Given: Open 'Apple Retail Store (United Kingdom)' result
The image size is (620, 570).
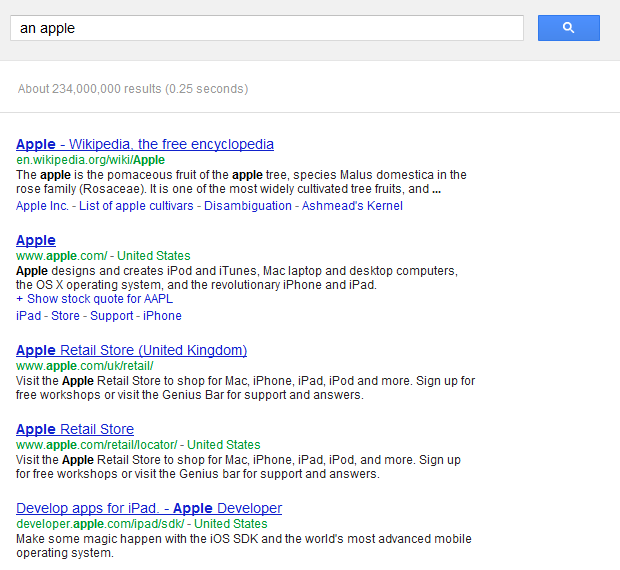Looking at the screenshot, I should (131, 350).
